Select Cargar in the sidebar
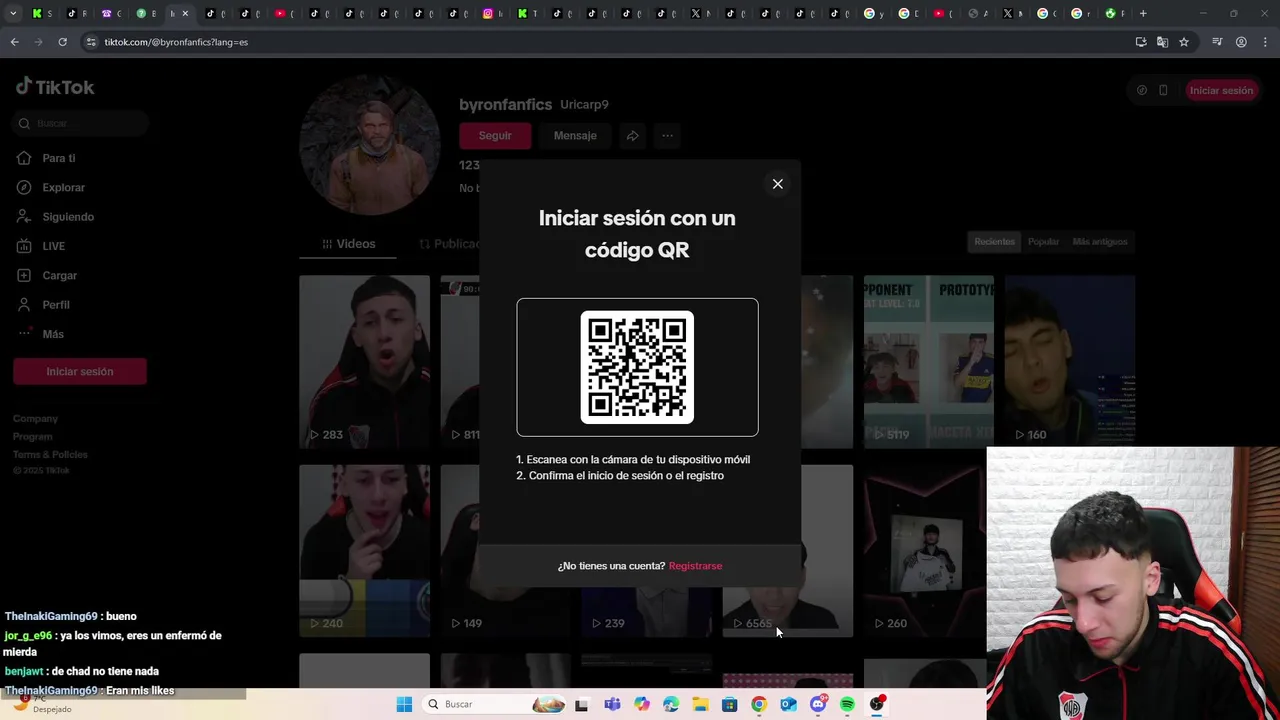The image size is (1280, 720). click(x=59, y=275)
